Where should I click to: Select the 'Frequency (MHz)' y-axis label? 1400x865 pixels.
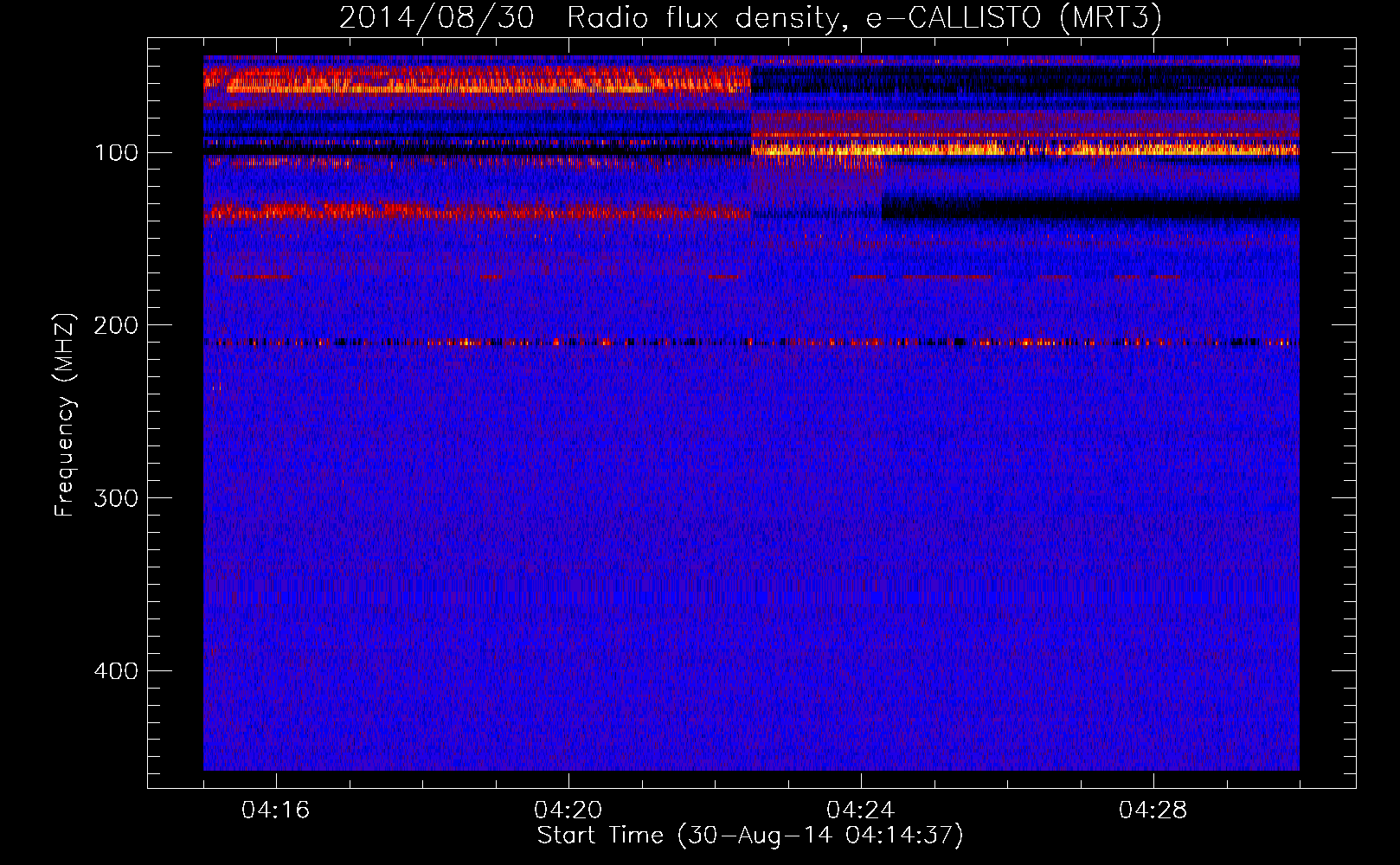tap(64, 414)
